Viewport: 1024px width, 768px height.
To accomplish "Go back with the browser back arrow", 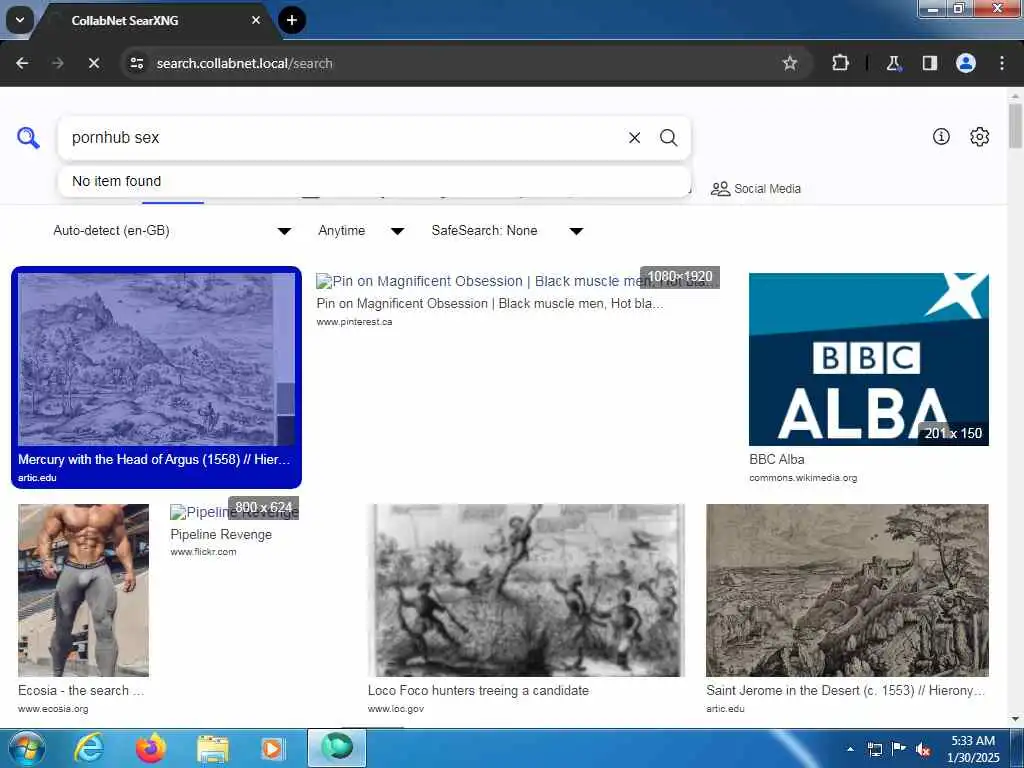I will click(22, 63).
